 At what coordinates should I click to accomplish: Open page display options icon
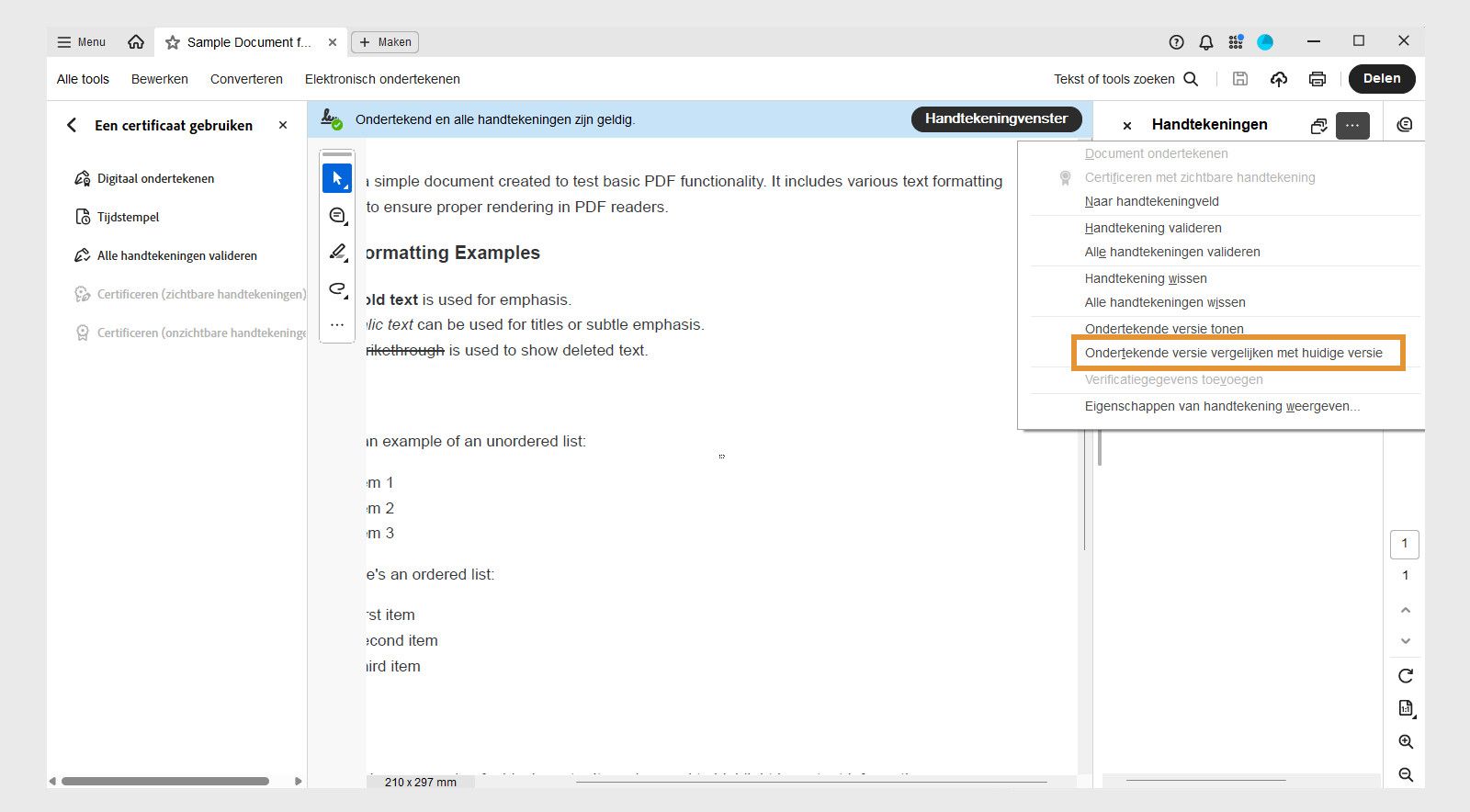[x=1406, y=708]
